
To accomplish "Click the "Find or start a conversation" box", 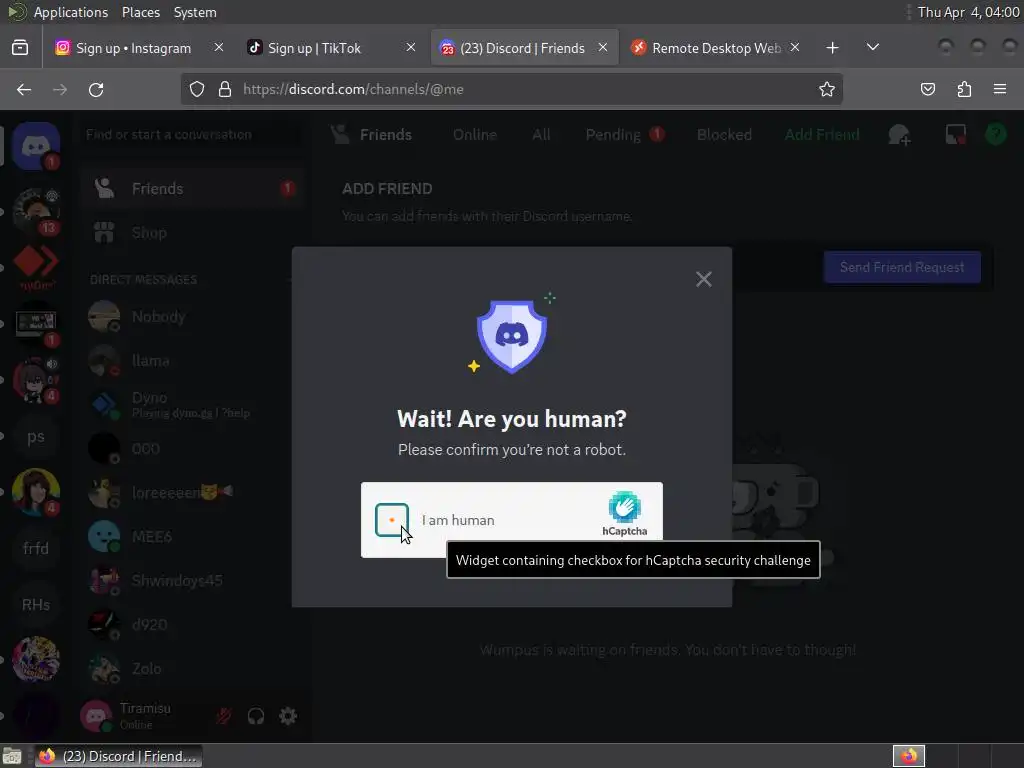I will click(192, 135).
